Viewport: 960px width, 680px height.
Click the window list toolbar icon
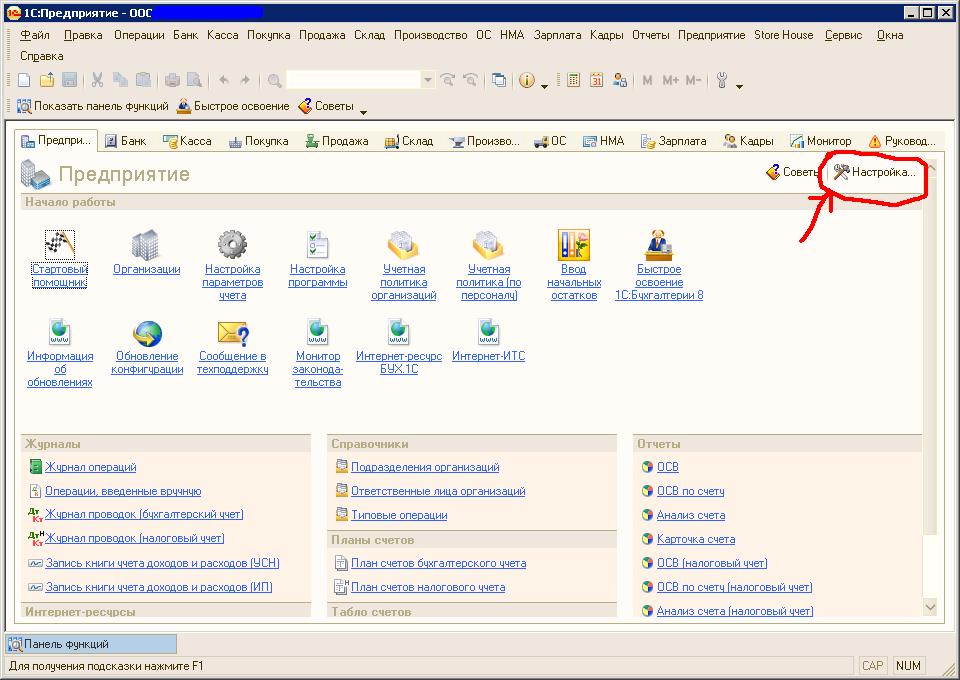pyautogui.click(x=499, y=80)
